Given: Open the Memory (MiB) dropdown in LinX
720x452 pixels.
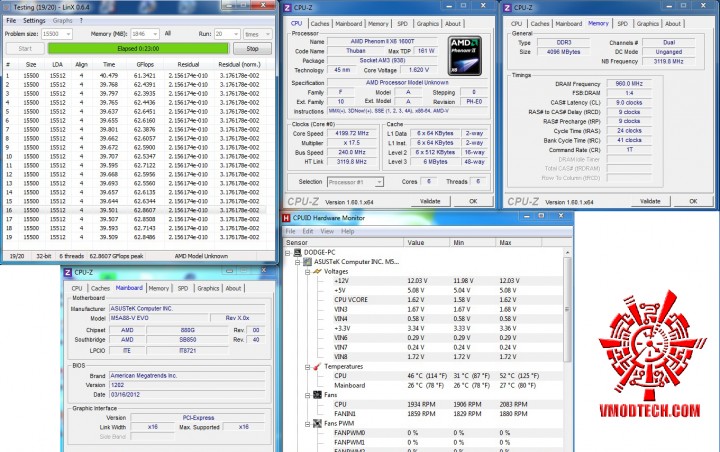Looking at the screenshot, I should click(155, 34).
